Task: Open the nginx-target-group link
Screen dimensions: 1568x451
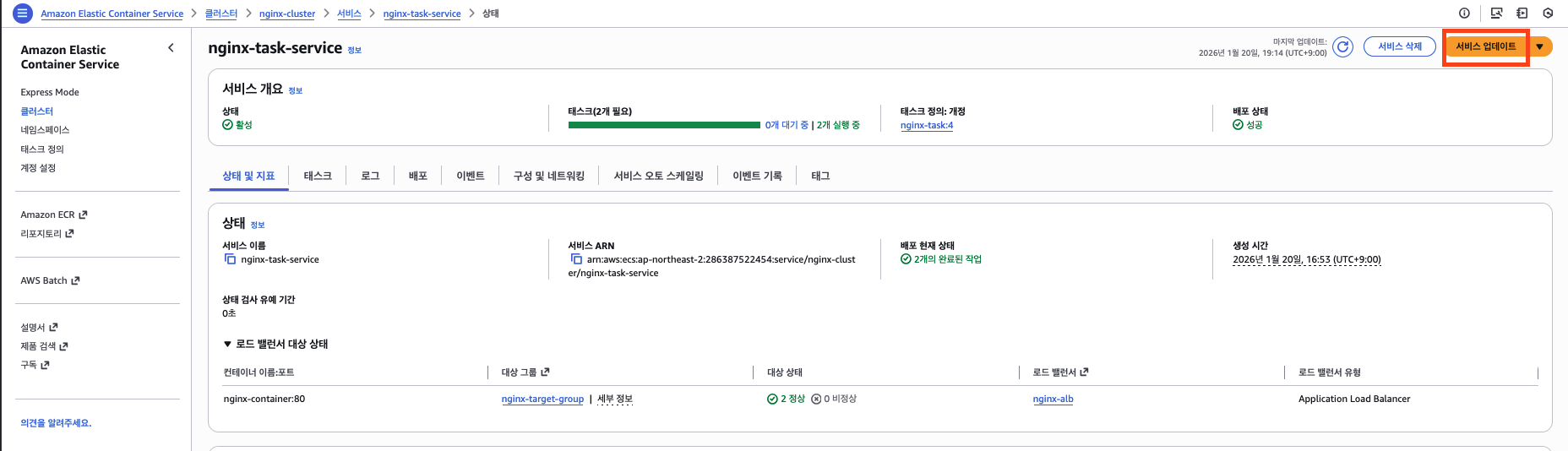Action: pos(542,399)
